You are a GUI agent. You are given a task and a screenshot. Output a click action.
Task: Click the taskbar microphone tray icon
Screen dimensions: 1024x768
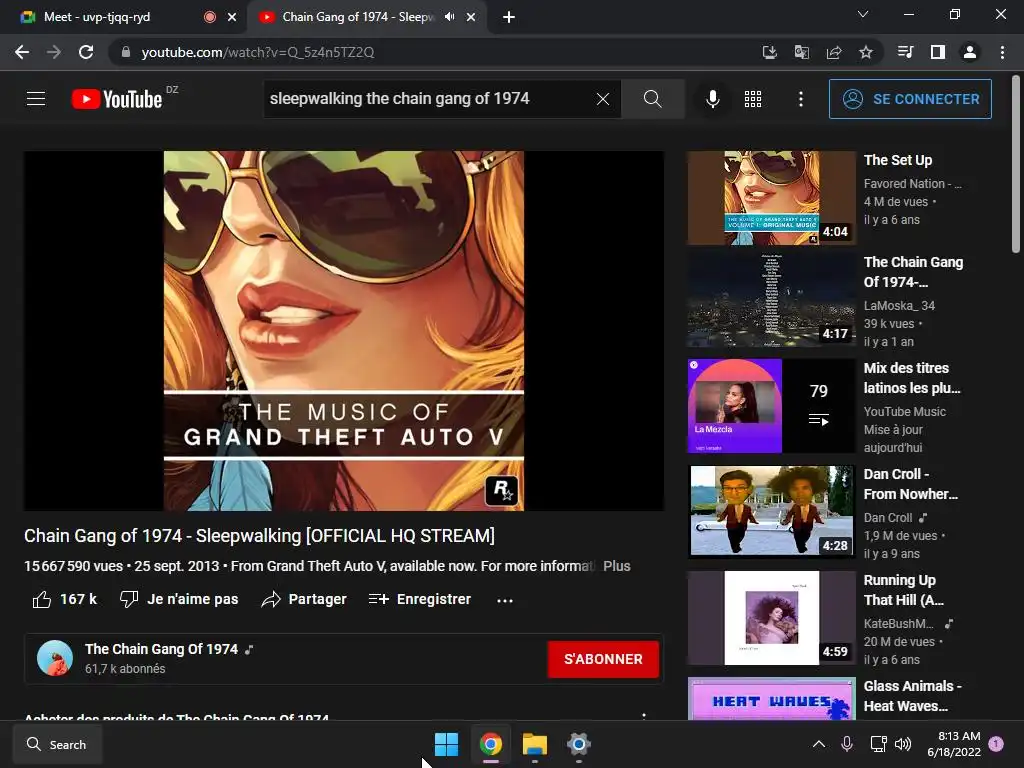[x=847, y=744]
